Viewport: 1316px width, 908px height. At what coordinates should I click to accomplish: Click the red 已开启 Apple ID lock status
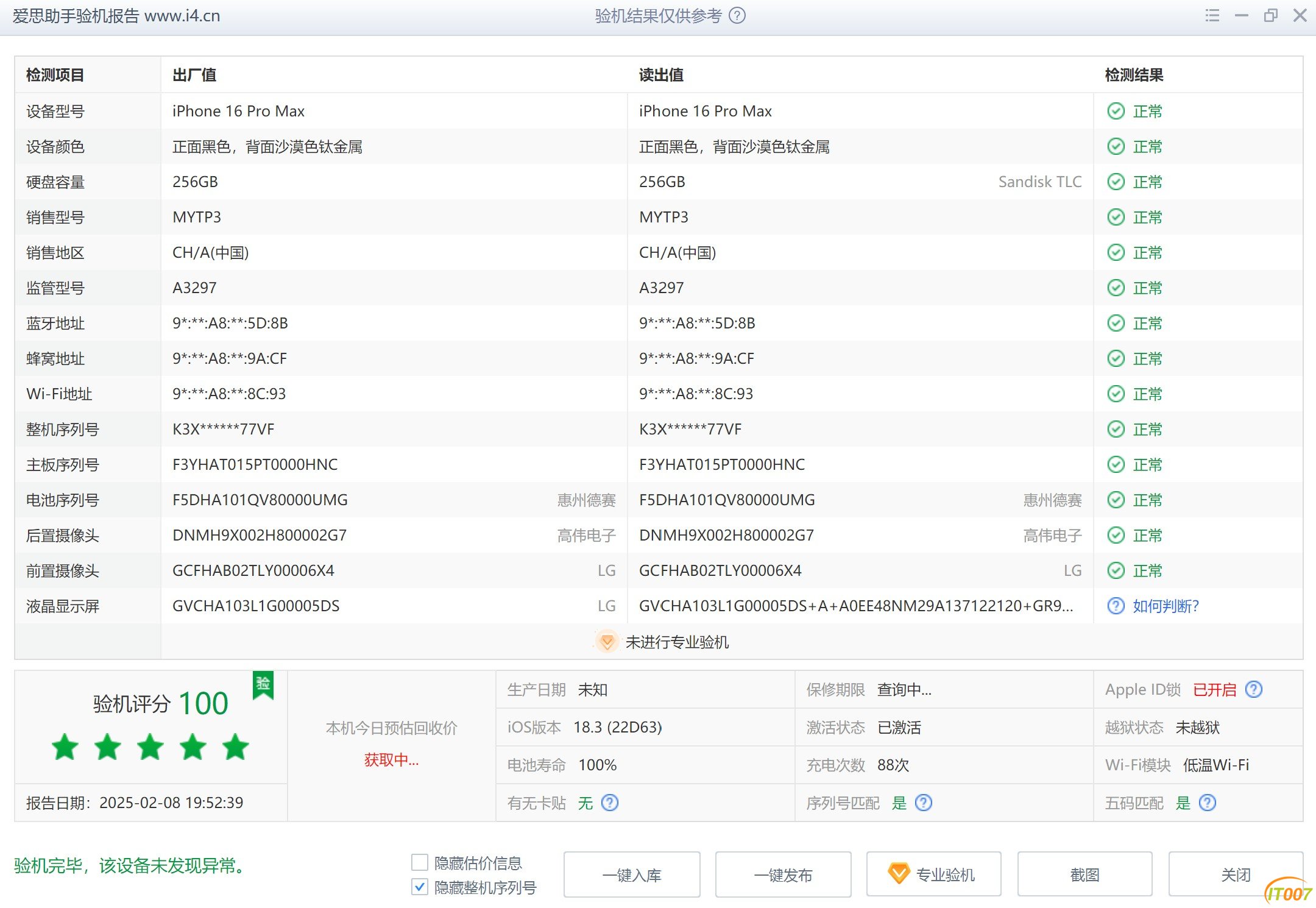[1214, 689]
